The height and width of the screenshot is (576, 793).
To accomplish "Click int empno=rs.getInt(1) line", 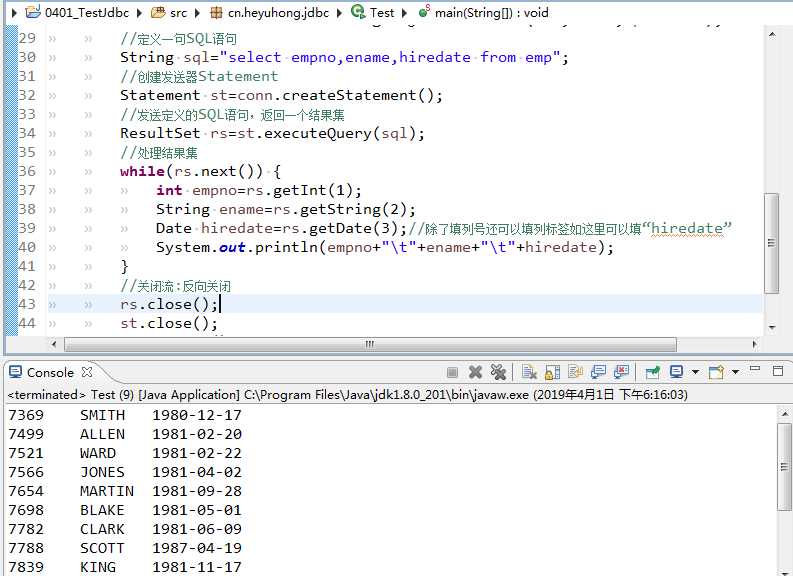I will coord(259,191).
